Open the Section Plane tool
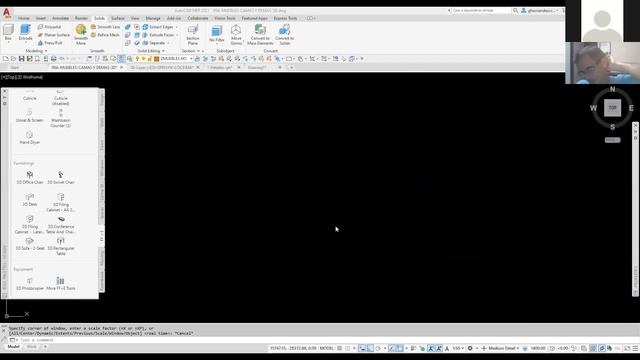The height and width of the screenshot is (360, 640). point(193,35)
